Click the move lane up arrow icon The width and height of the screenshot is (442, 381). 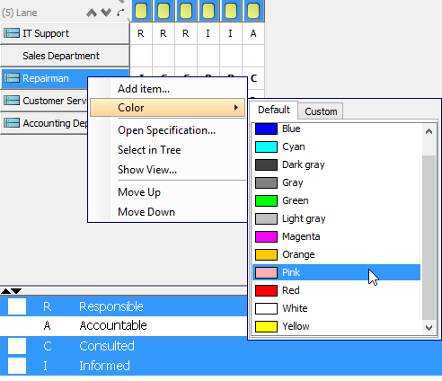pos(92,13)
